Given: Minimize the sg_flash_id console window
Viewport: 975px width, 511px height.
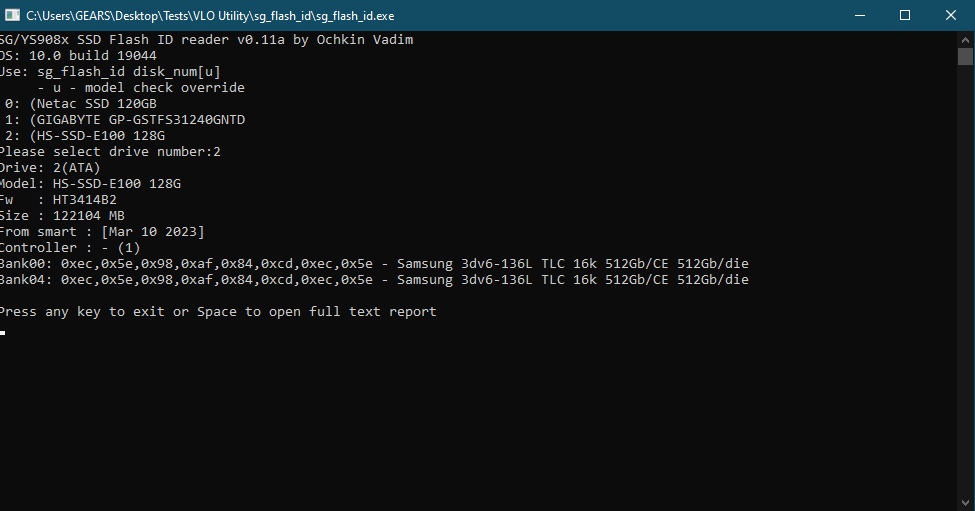Looking at the screenshot, I should [859, 15].
